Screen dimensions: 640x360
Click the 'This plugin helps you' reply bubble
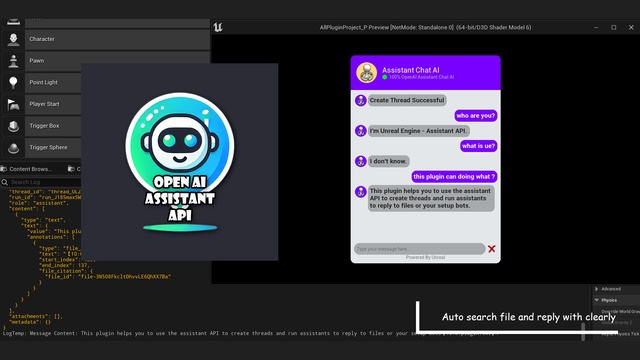[431, 198]
